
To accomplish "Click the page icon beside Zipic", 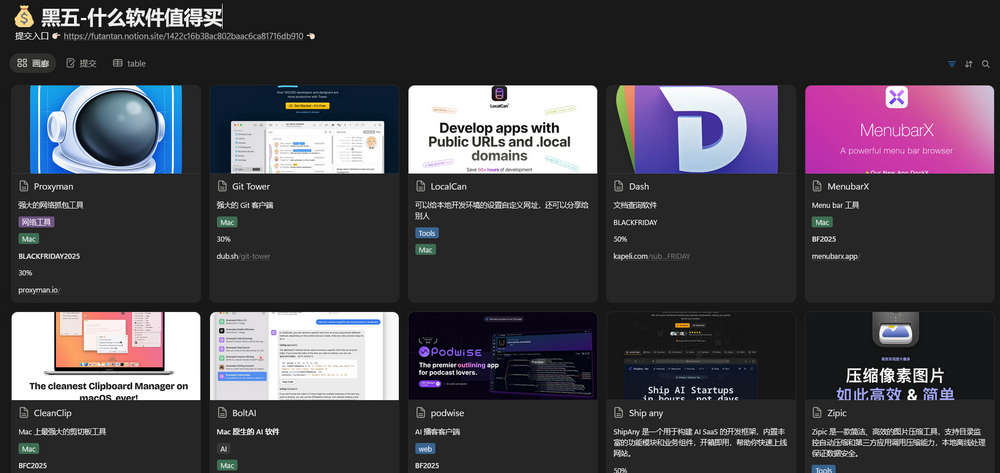I will coord(817,412).
